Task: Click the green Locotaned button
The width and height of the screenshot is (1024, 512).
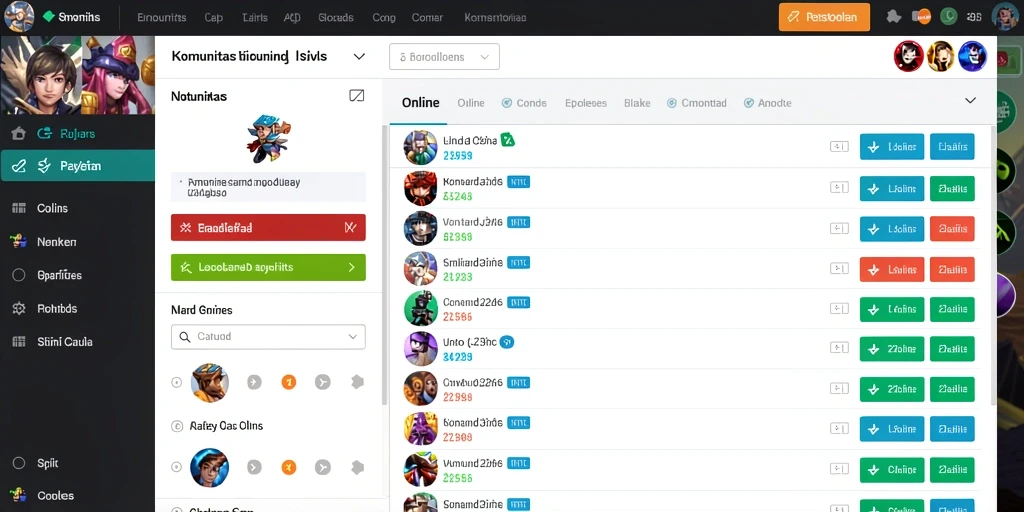Action: coord(268,267)
